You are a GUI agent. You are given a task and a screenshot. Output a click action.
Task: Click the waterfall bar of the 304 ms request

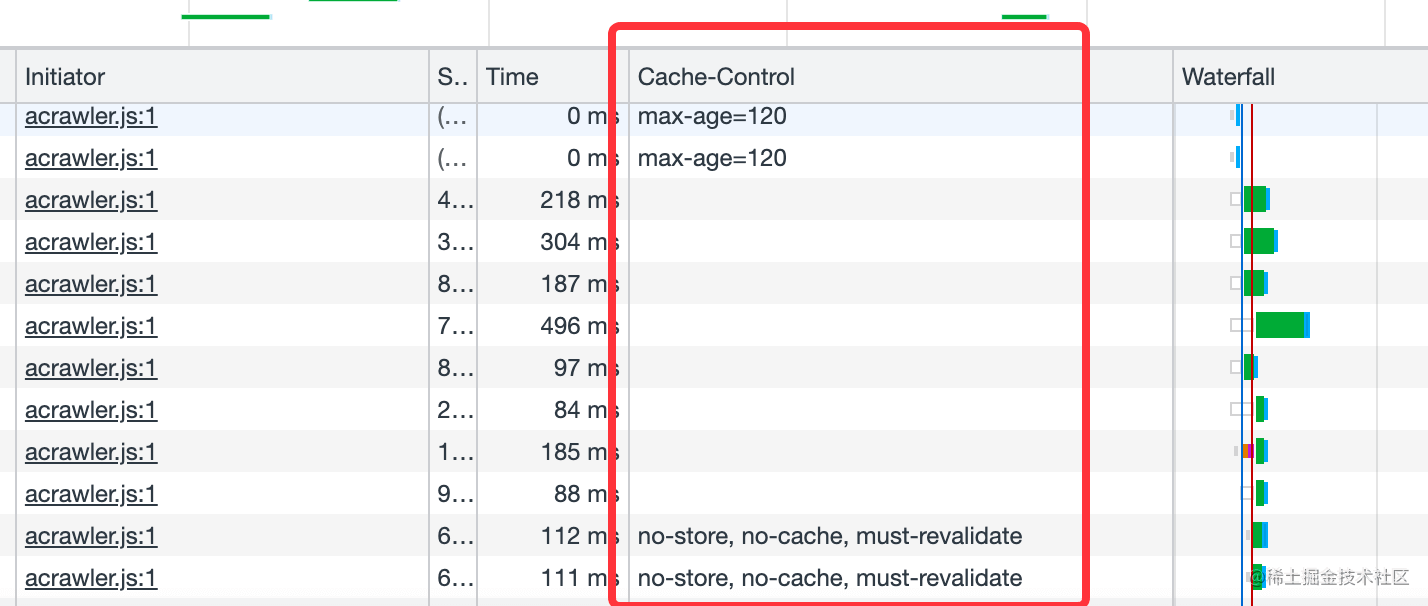(1259, 241)
